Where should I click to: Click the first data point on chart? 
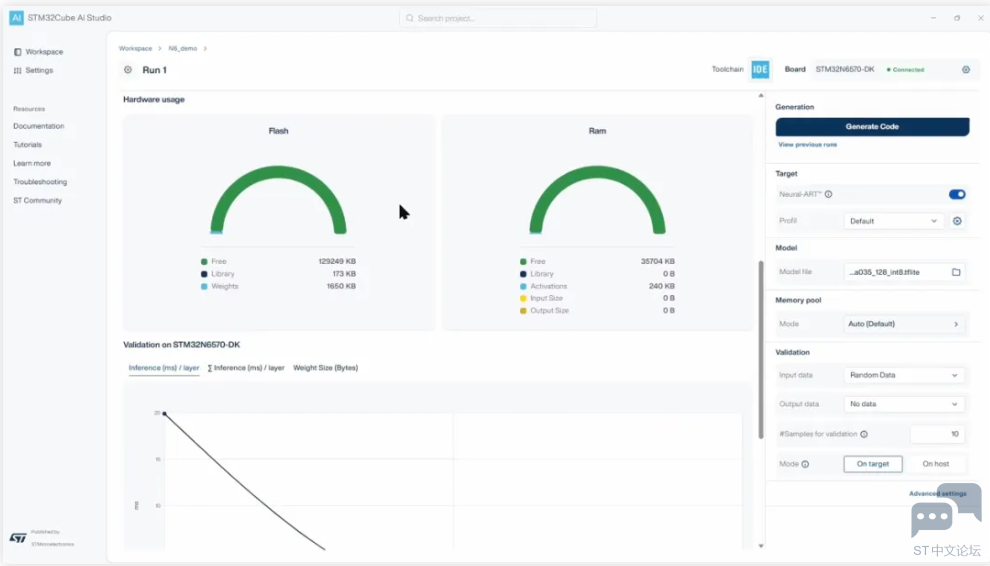164,414
